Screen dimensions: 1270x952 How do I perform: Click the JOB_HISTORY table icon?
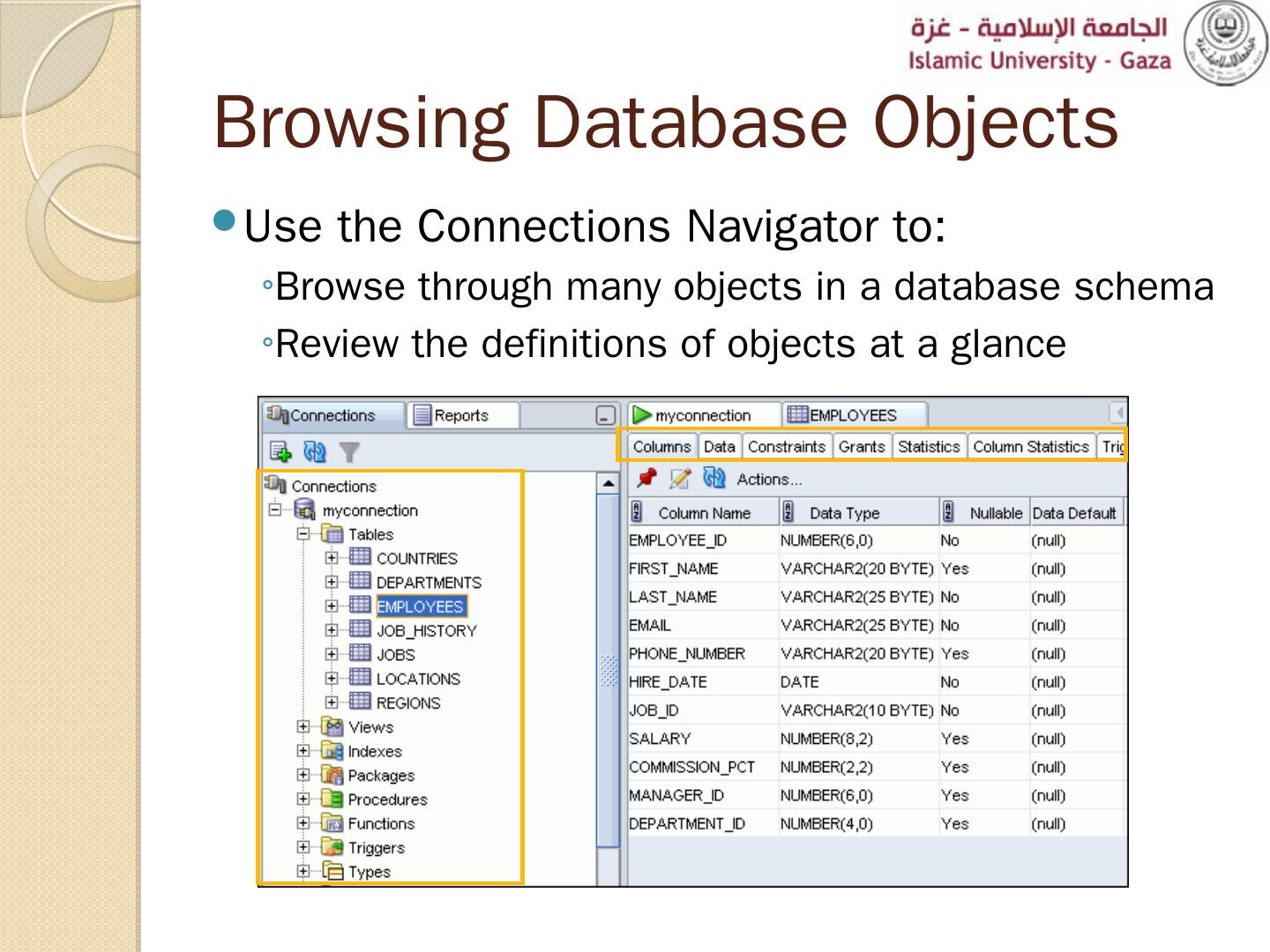[x=360, y=629]
